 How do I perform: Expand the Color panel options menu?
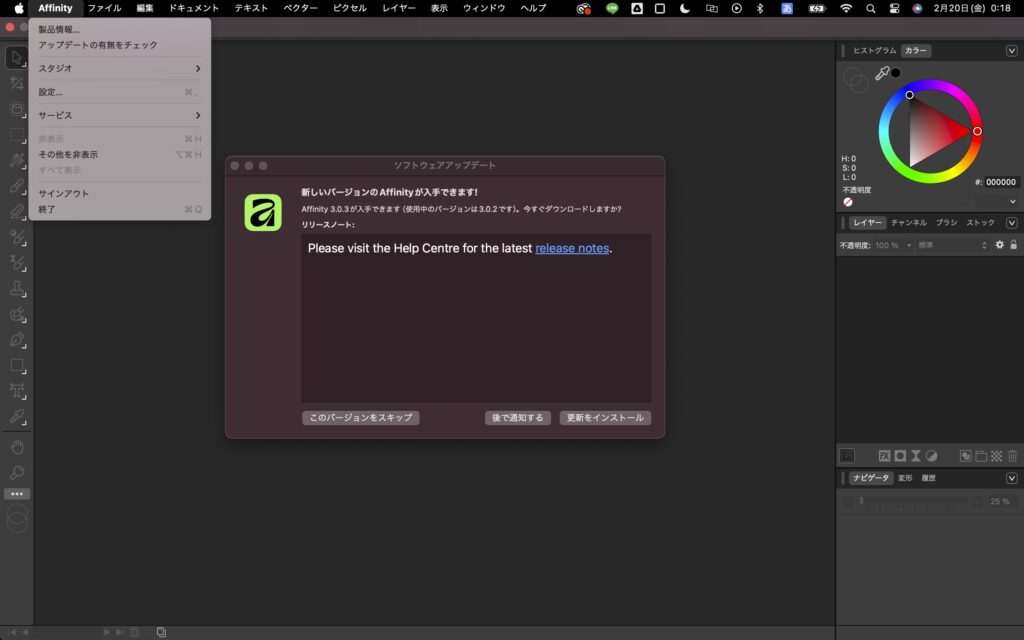point(1011,51)
